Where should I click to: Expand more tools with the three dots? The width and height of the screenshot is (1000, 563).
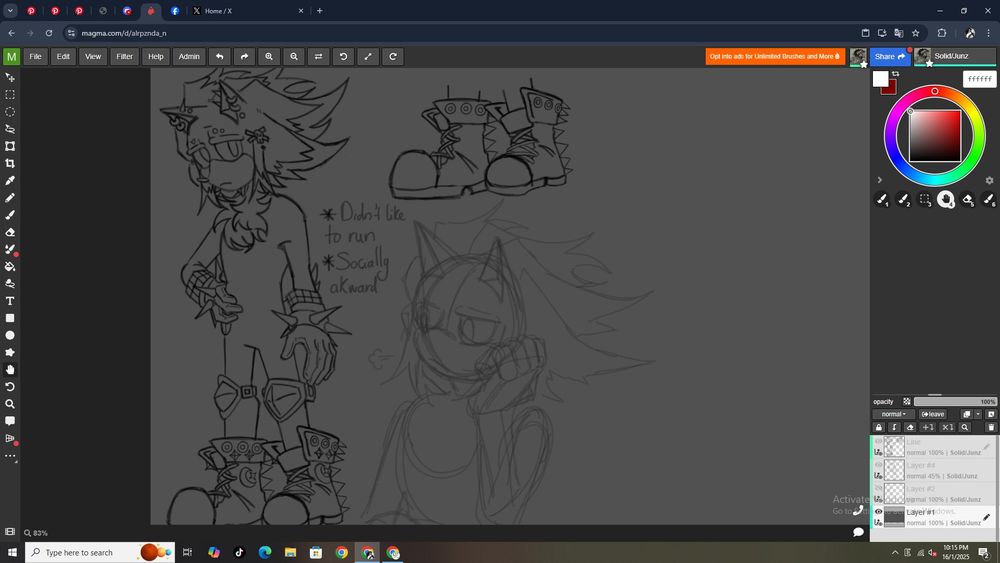pyautogui.click(x=10, y=456)
